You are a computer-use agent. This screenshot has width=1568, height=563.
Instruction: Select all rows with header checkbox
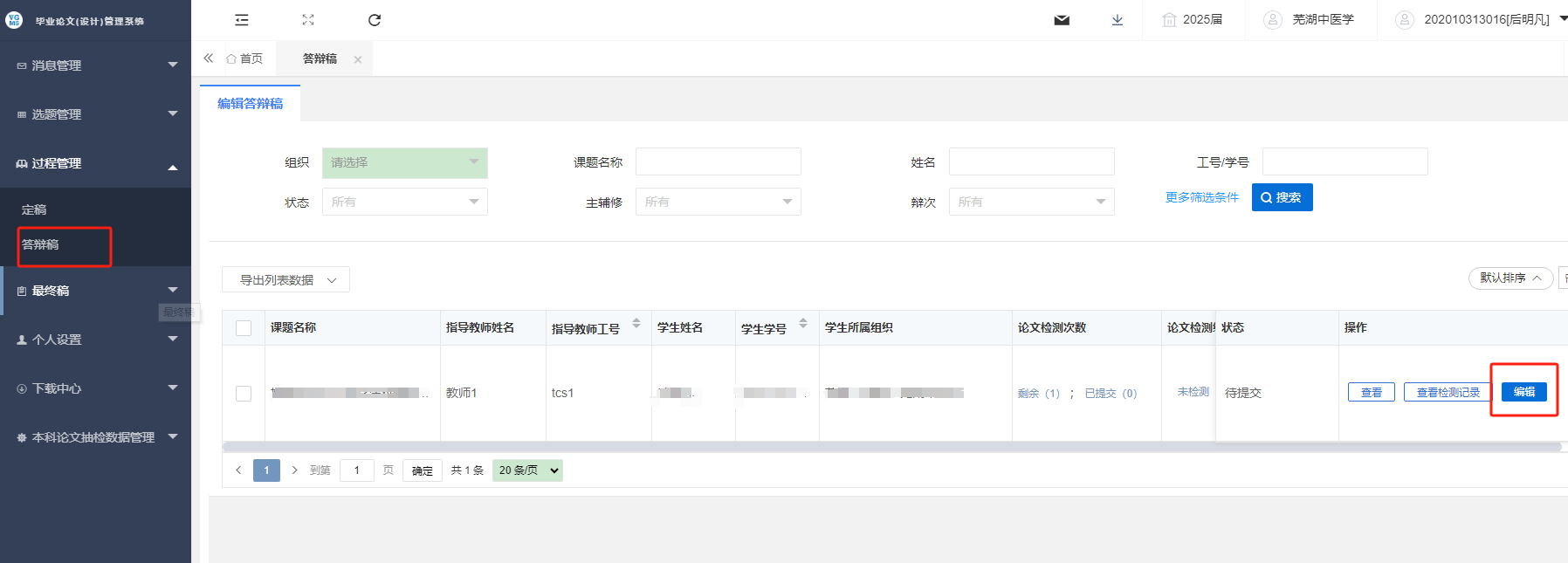[244, 328]
